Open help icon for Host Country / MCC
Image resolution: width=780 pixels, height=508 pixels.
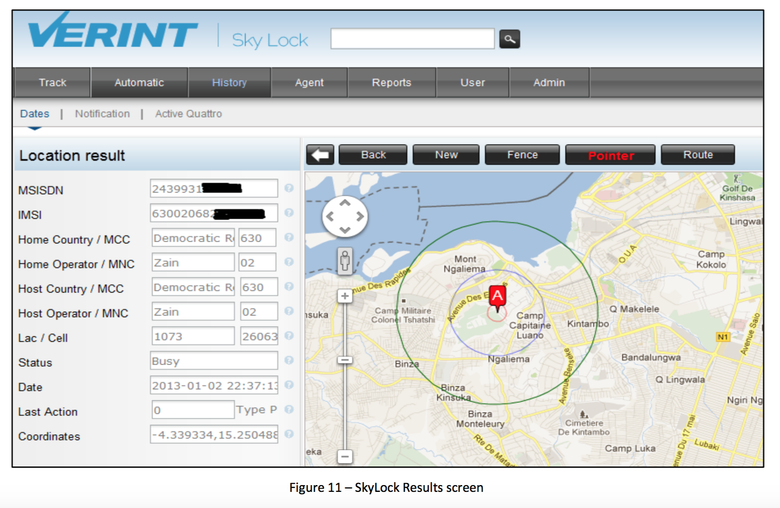pos(289,287)
